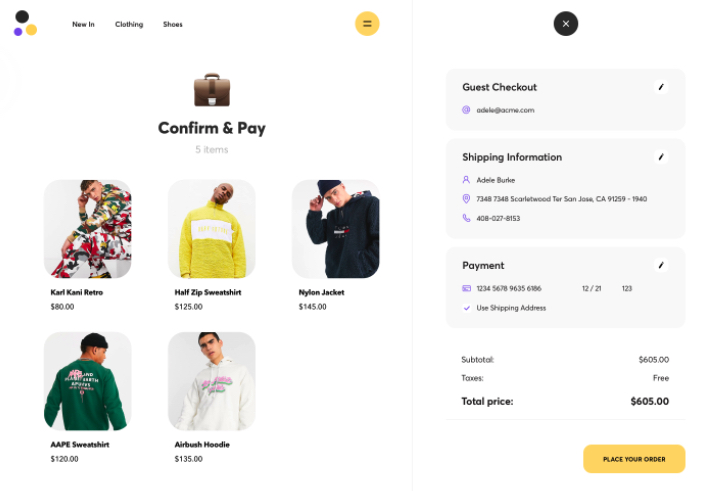
Task: Click the email at-sign icon
Action: tap(466, 110)
